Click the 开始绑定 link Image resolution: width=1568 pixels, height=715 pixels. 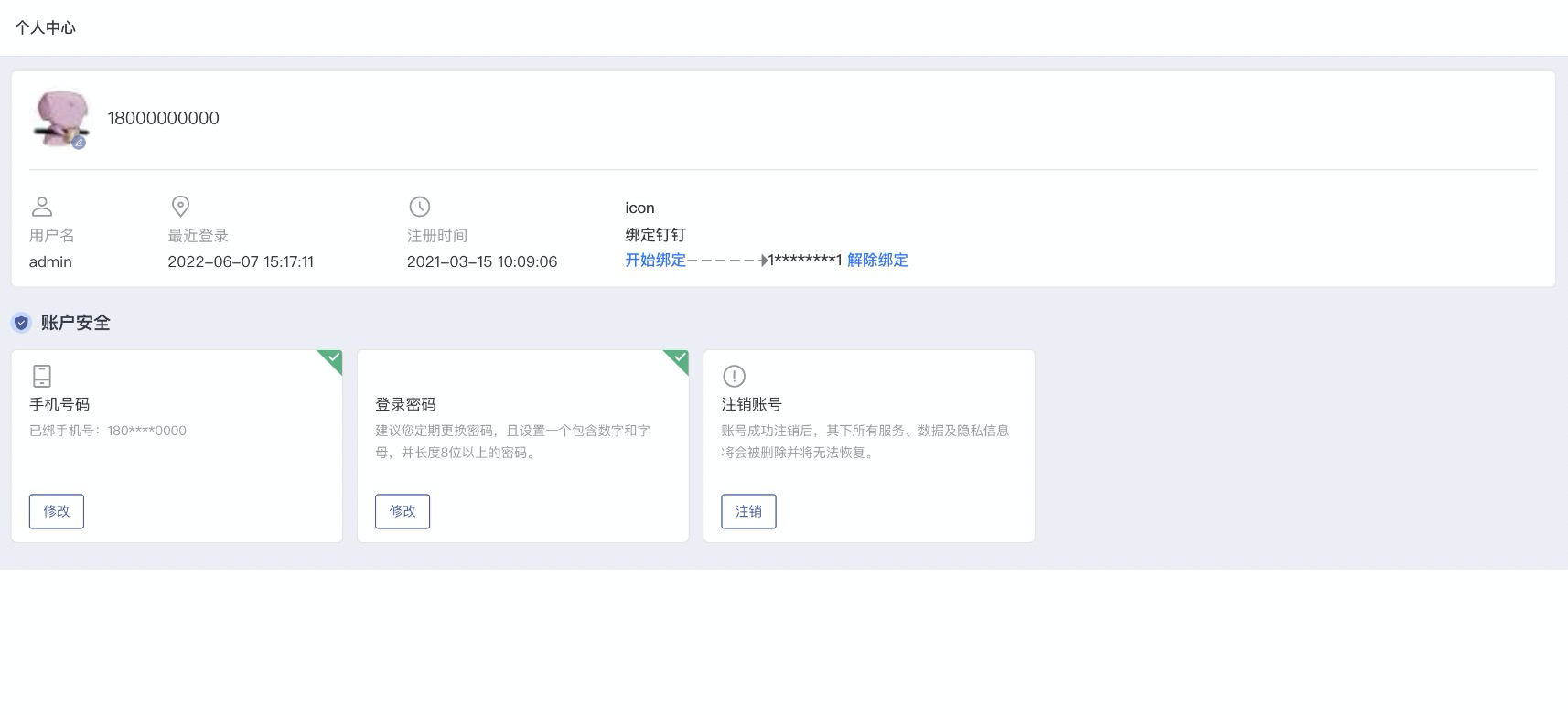click(655, 261)
